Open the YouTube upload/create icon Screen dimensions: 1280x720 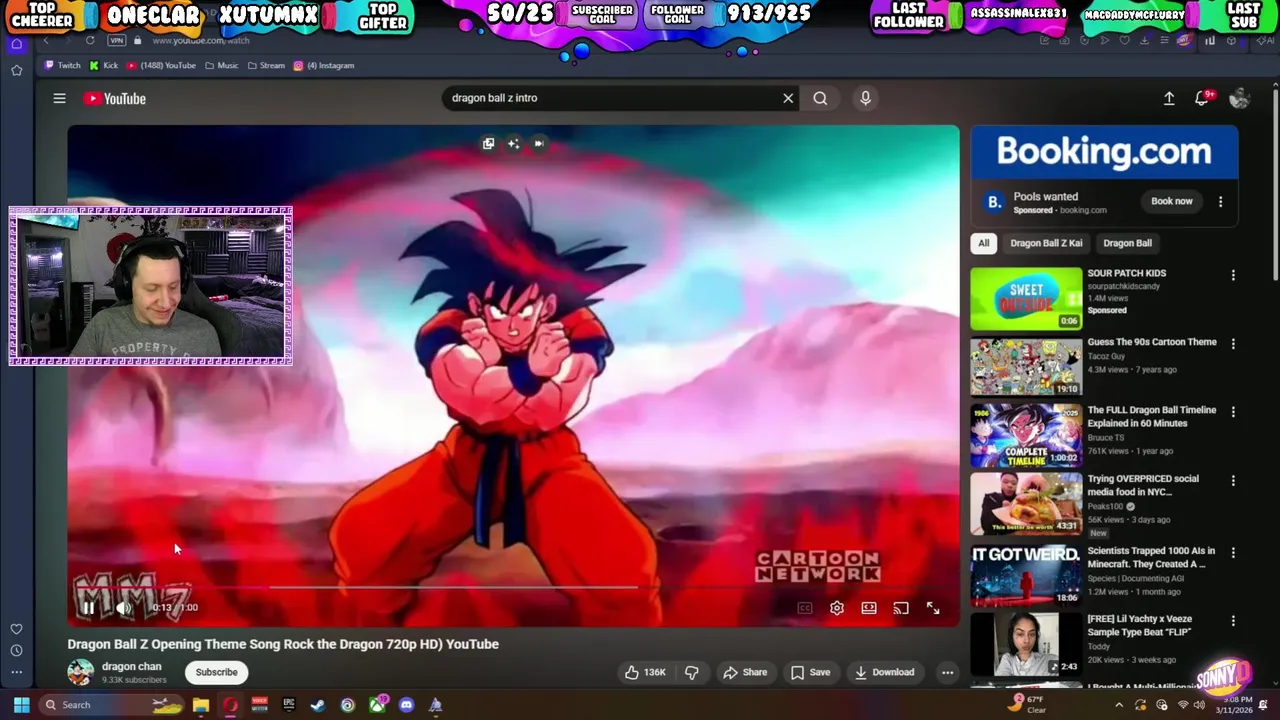tap(1169, 98)
